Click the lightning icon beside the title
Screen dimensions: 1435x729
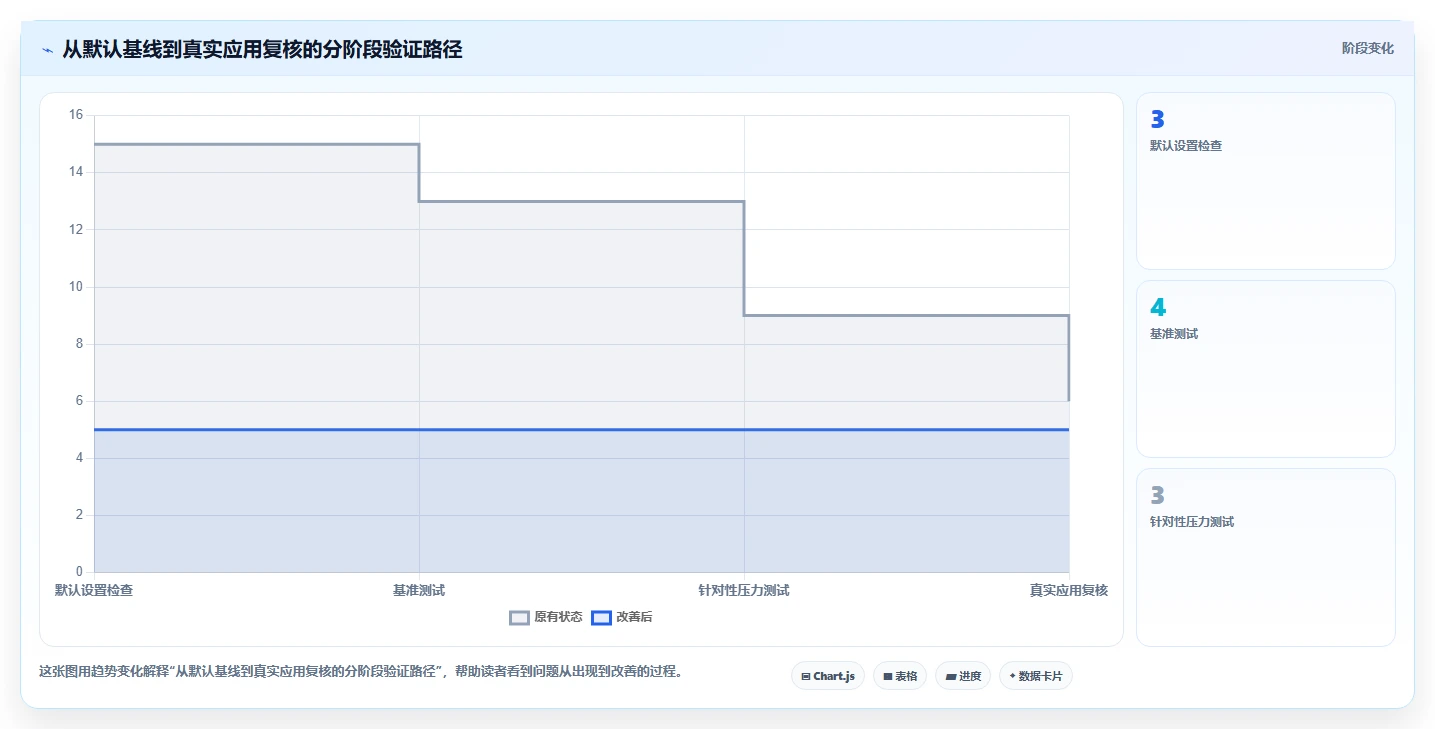pos(47,49)
